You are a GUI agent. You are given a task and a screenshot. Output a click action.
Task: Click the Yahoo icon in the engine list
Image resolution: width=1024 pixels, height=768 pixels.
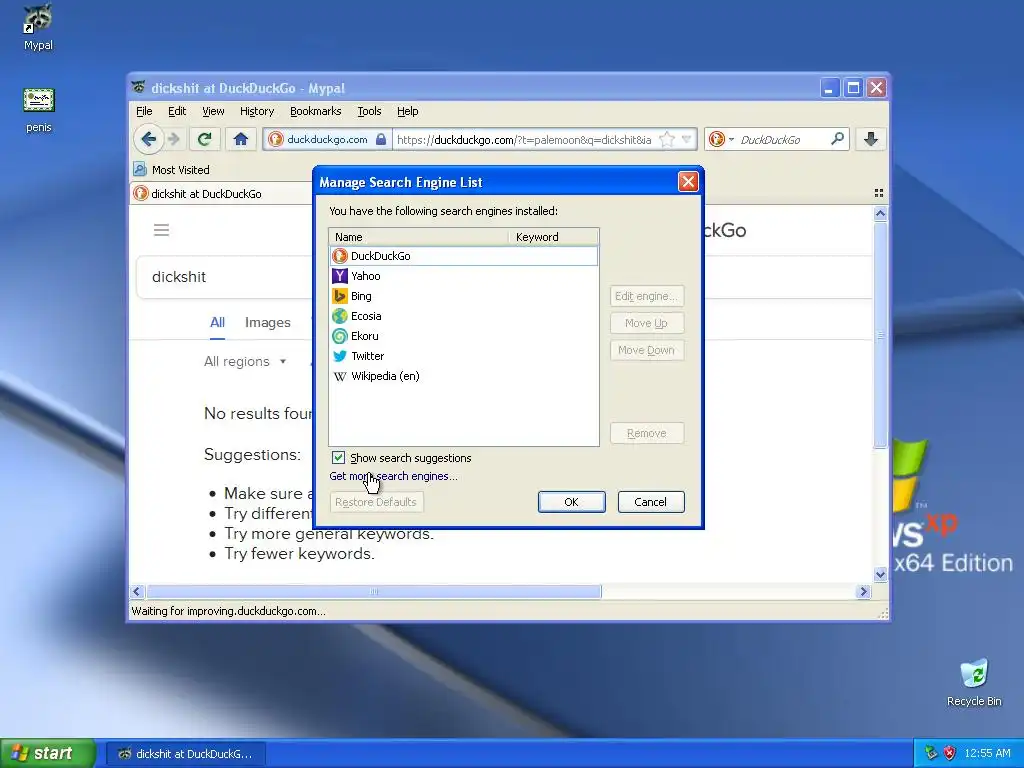pos(340,276)
